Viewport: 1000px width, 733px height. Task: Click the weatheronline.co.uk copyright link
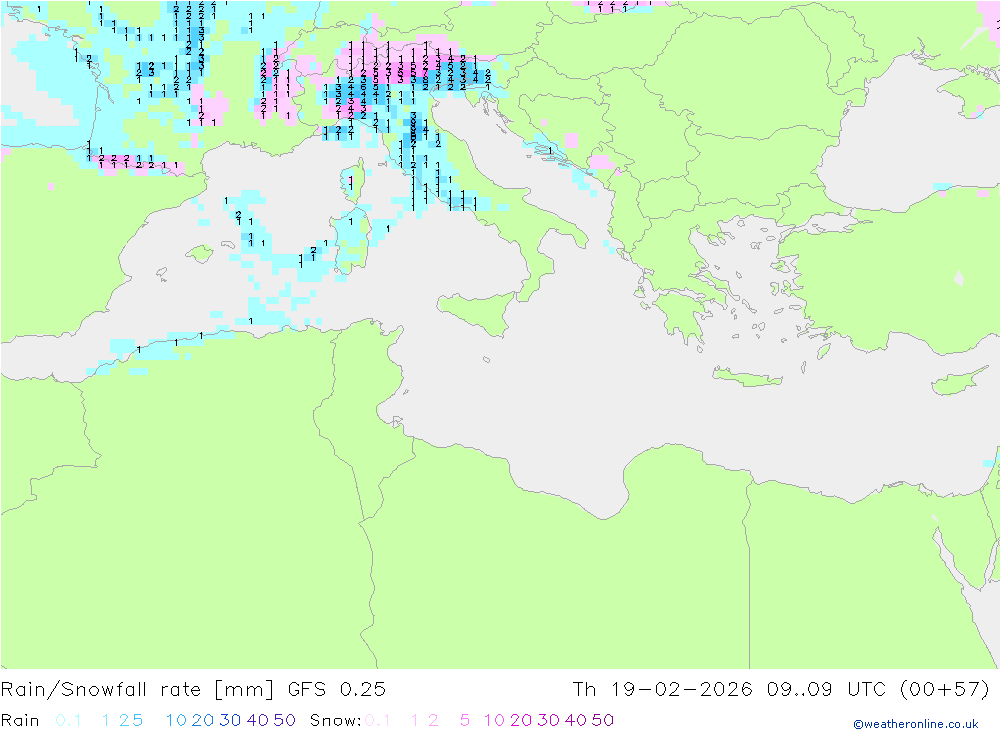(916, 724)
